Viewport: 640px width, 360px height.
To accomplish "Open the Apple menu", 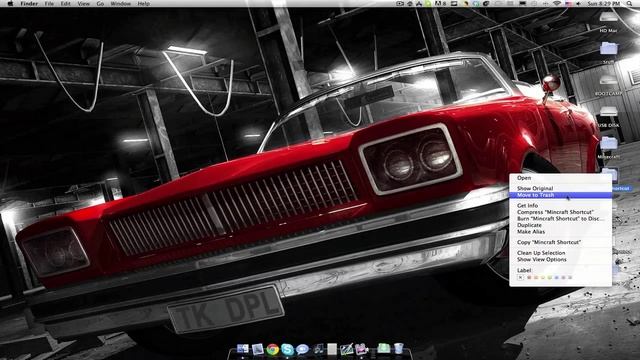I will pyautogui.click(x=11, y=4).
